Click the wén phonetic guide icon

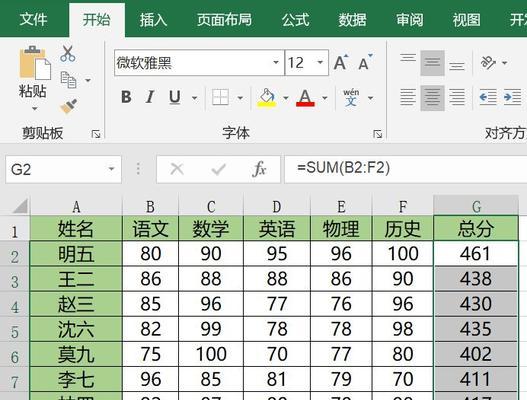coord(351,97)
